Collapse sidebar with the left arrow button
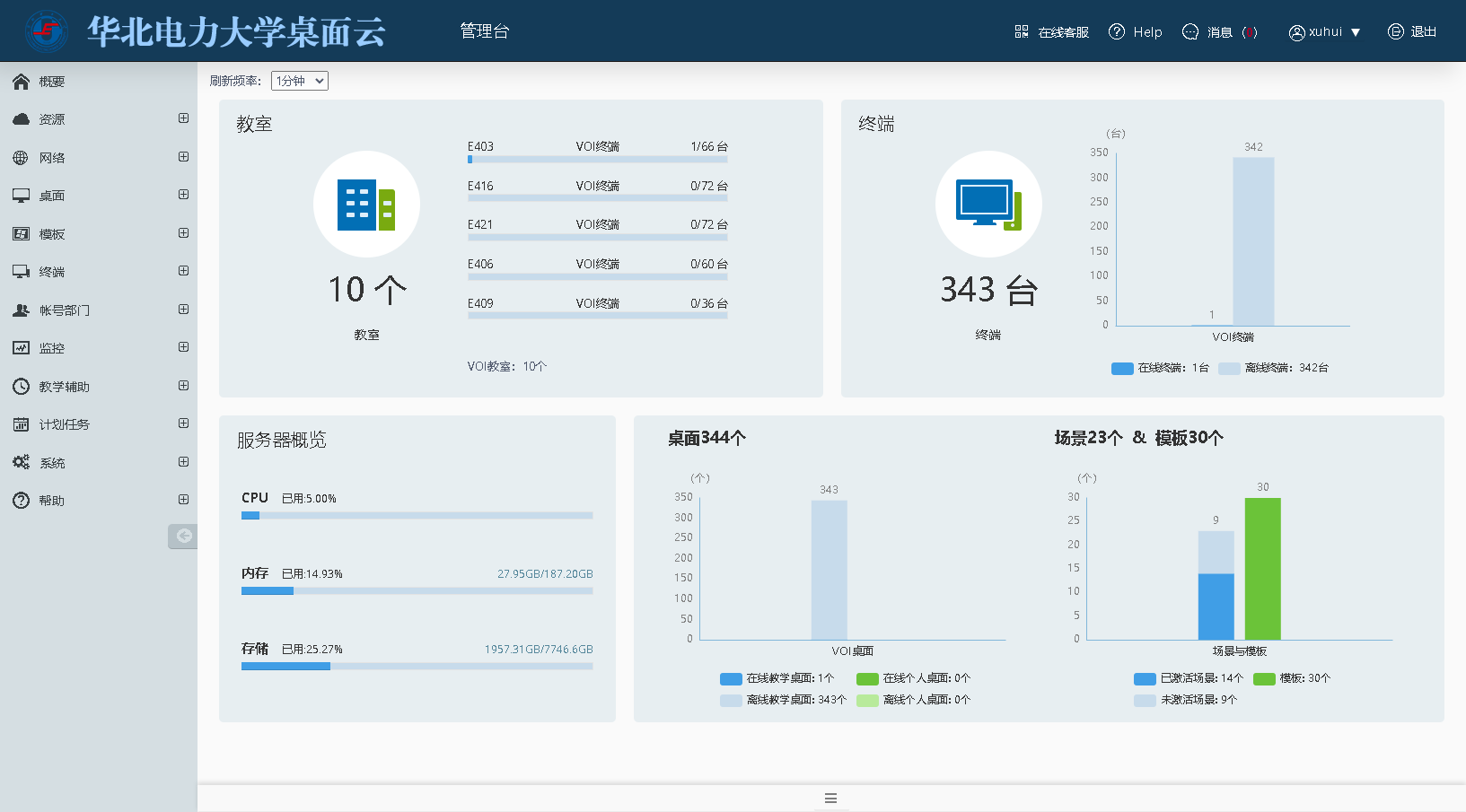Screen dimensions: 1466x812 [x=183, y=536]
